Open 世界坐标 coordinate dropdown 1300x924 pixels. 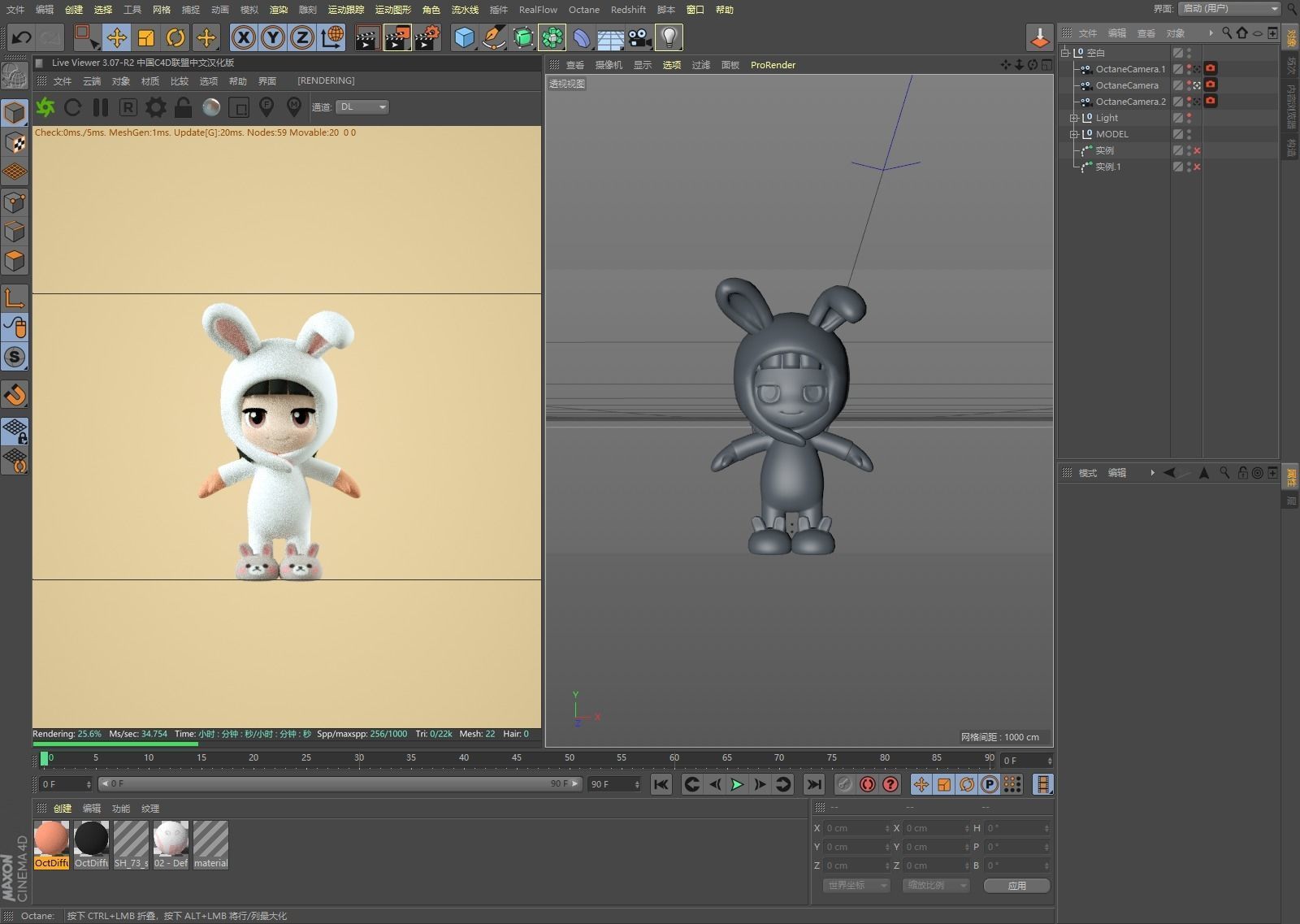point(856,886)
